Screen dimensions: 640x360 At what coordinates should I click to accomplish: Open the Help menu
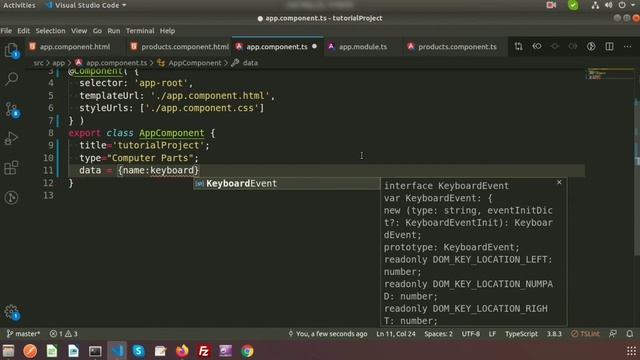point(167,31)
